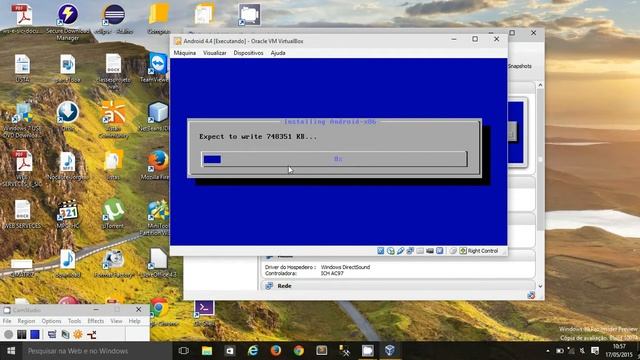640x360 pixels.
Task: Open the File menu in CamStudio
Action: [7, 321]
